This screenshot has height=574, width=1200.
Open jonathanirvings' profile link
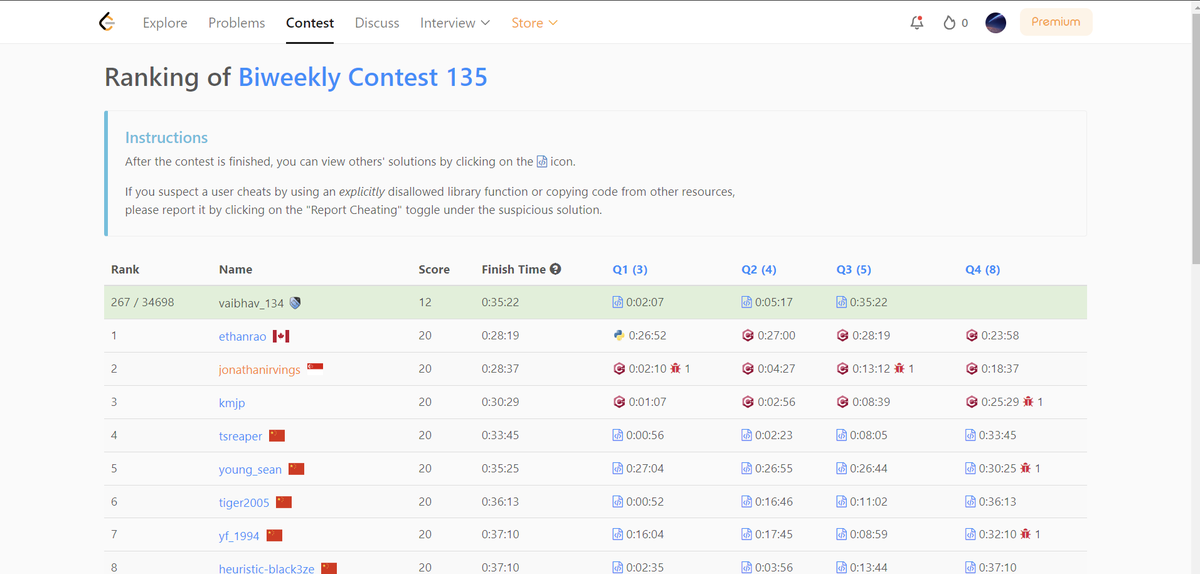[x=260, y=370]
